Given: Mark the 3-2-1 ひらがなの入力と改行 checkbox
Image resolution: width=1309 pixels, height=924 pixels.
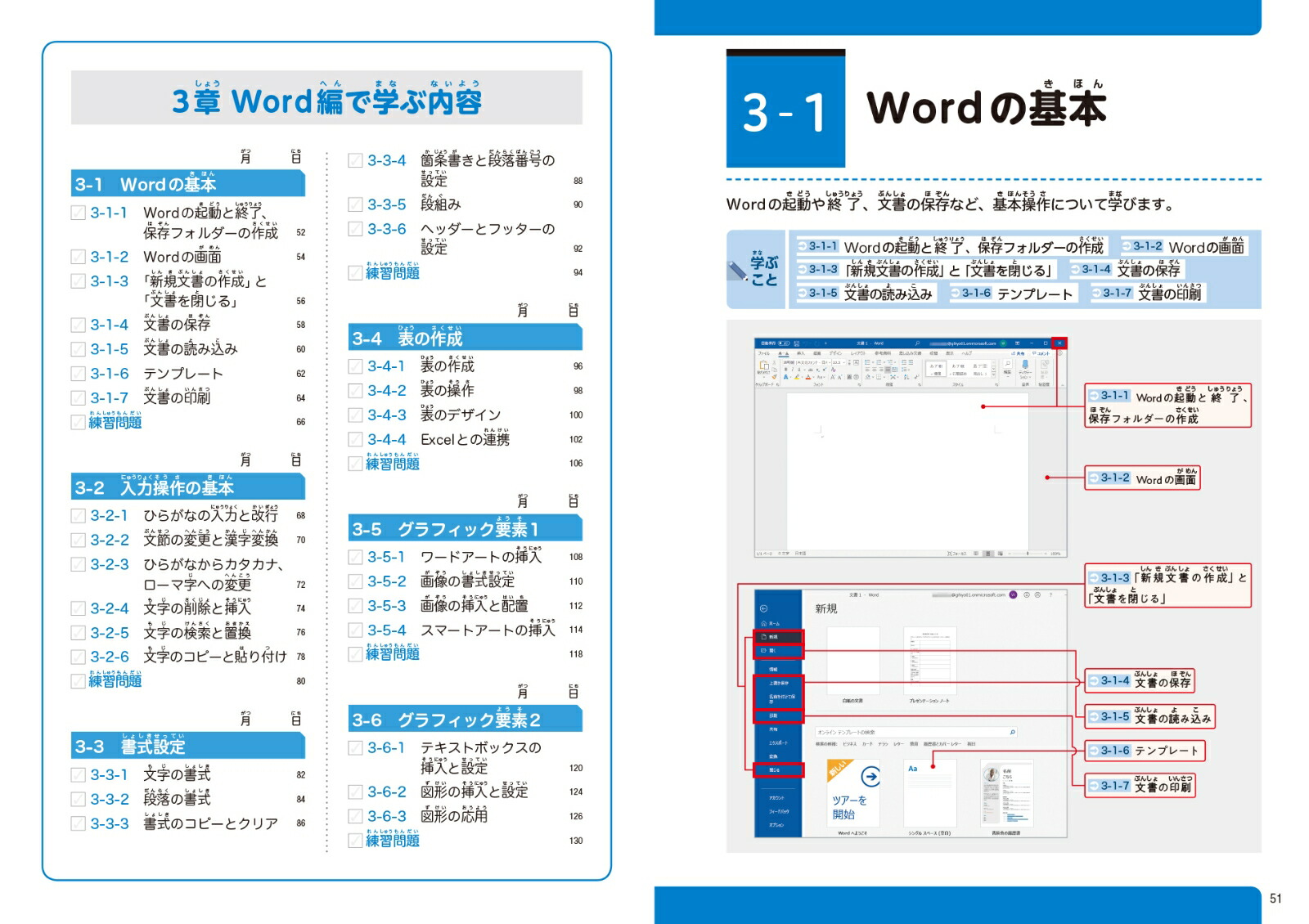Looking at the screenshot, I should [79, 516].
